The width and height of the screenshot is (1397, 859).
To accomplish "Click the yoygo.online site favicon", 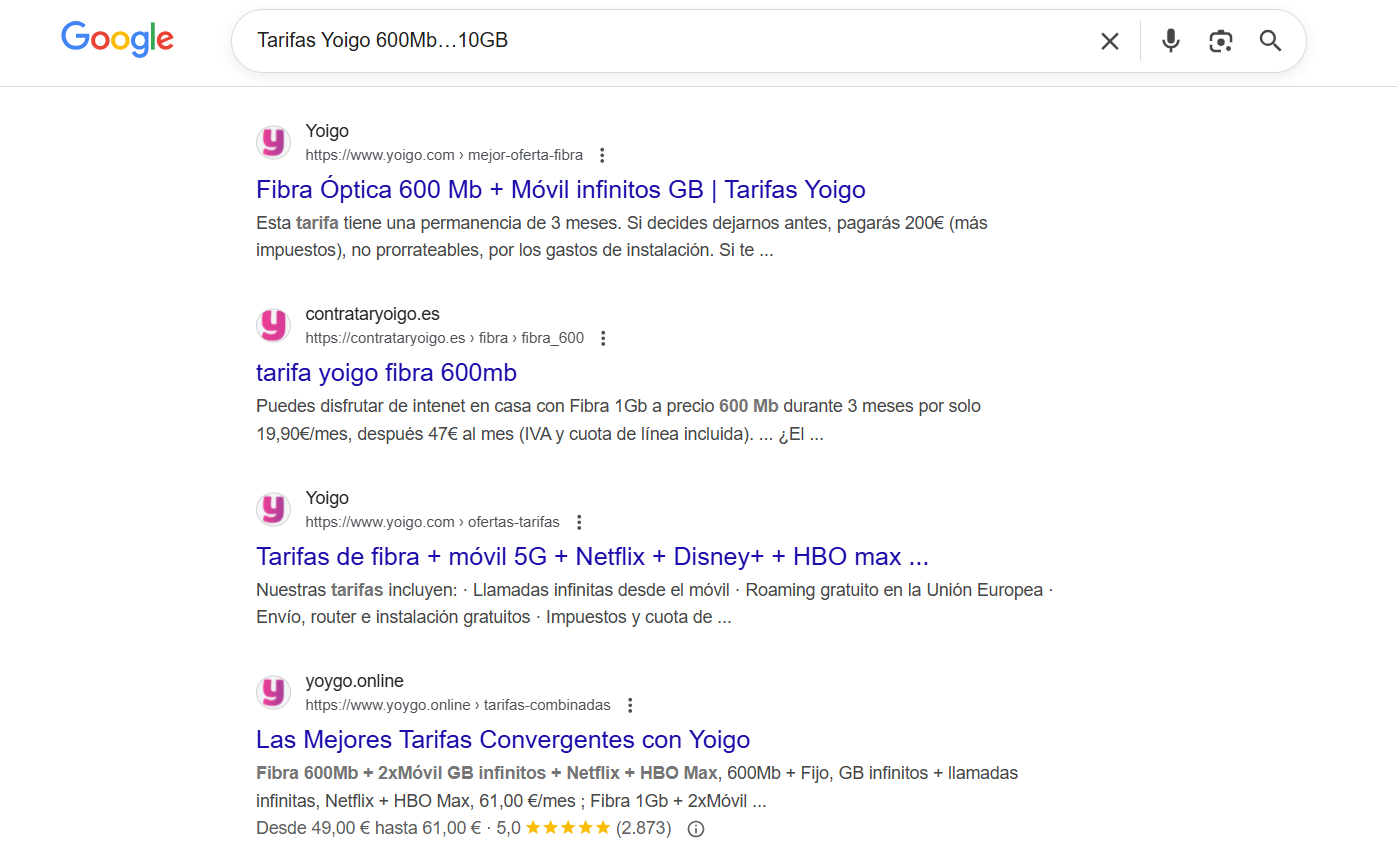I will coord(273,692).
